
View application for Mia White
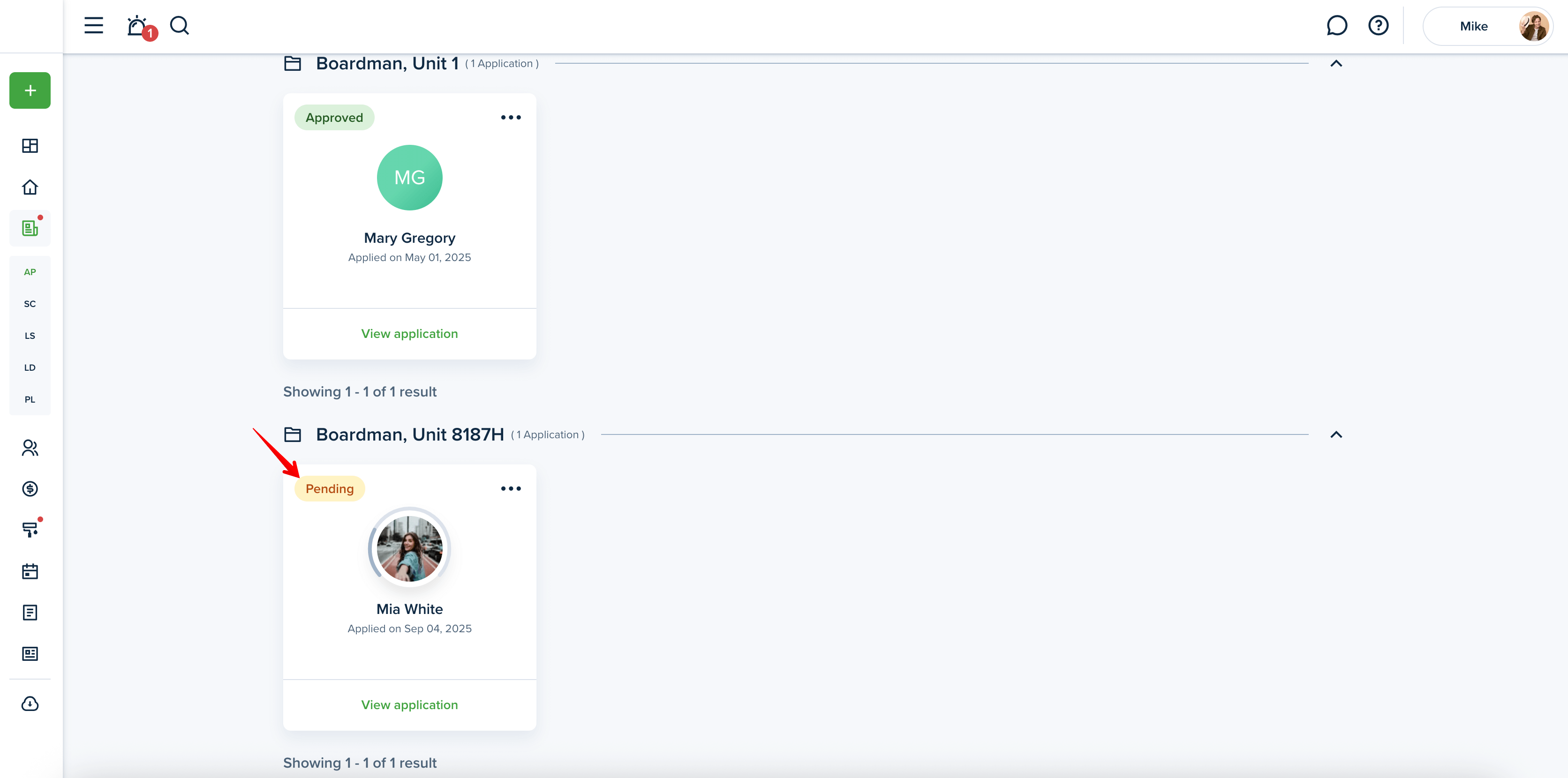click(410, 704)
